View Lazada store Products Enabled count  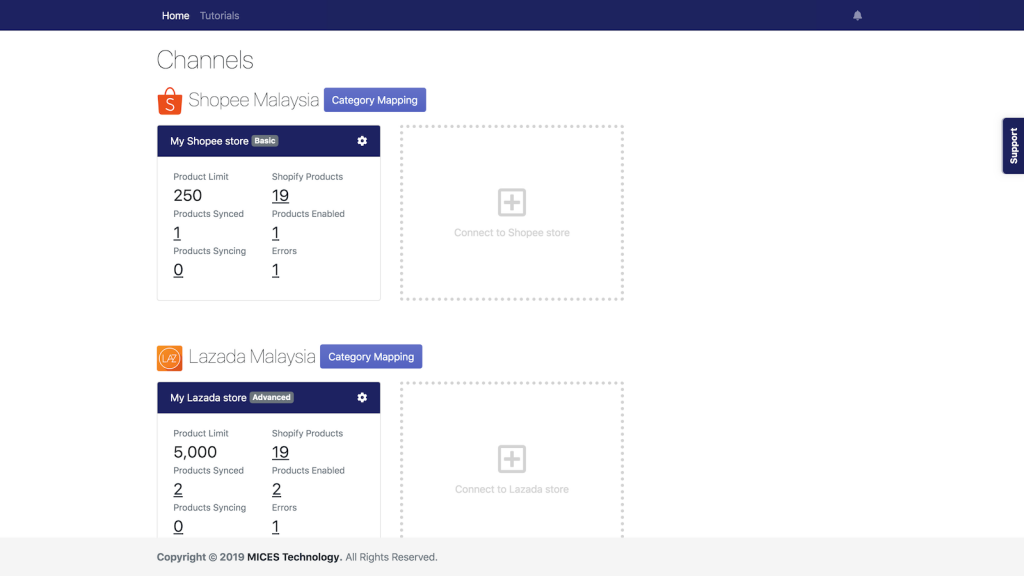(276, 490)
